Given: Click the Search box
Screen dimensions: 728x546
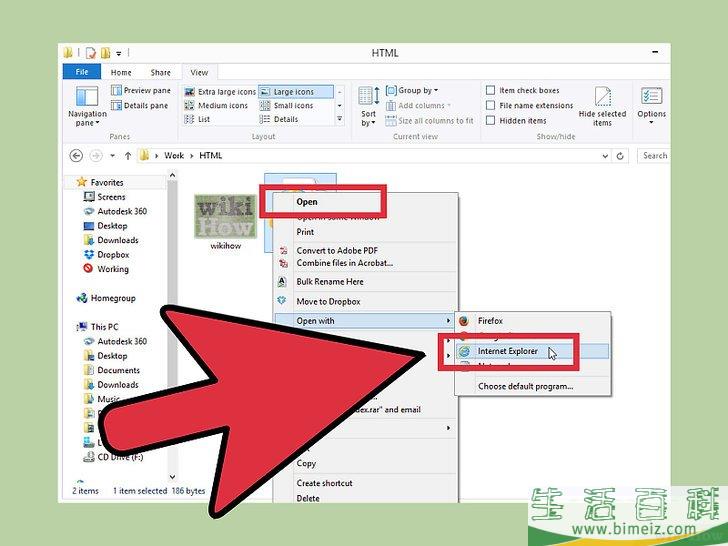Looking at the screenshot, I should click(x=654, y=156).
